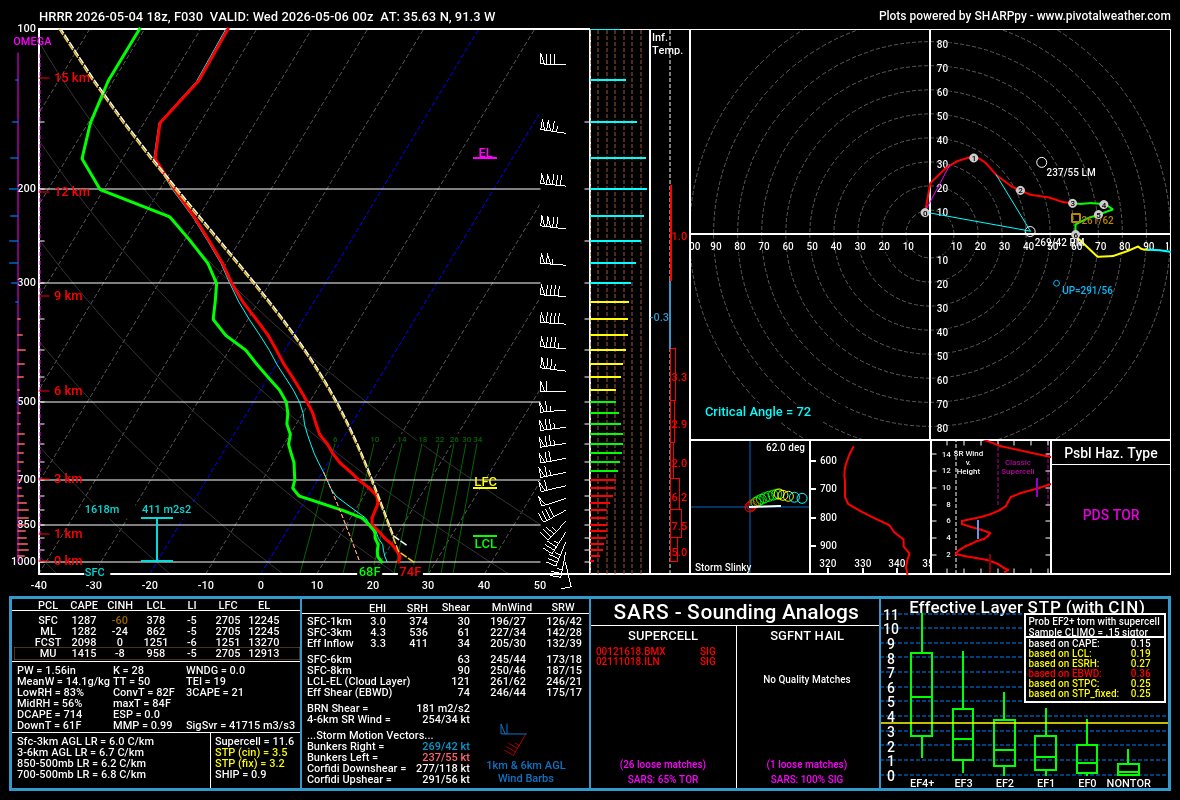The image size is (1180, 800).
Task: Click the Bunkers right mover circle on hodograph
Action: click(1030, 232)
